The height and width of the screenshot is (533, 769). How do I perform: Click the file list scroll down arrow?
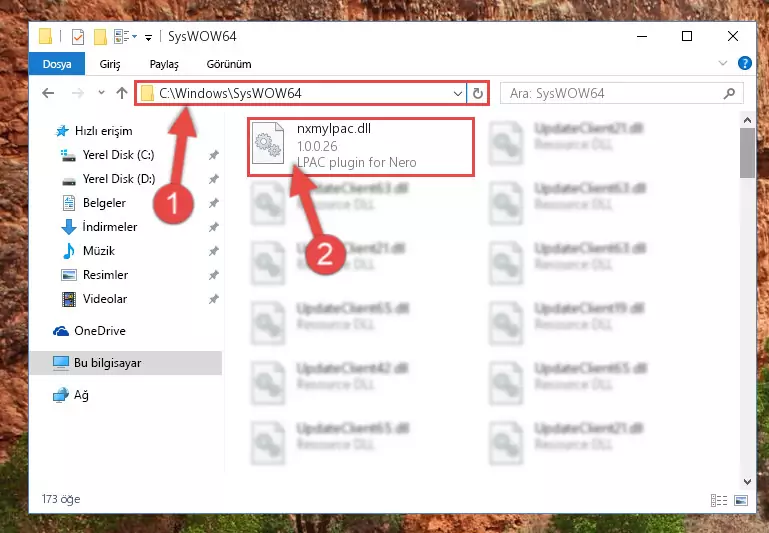tap(747, 482)
